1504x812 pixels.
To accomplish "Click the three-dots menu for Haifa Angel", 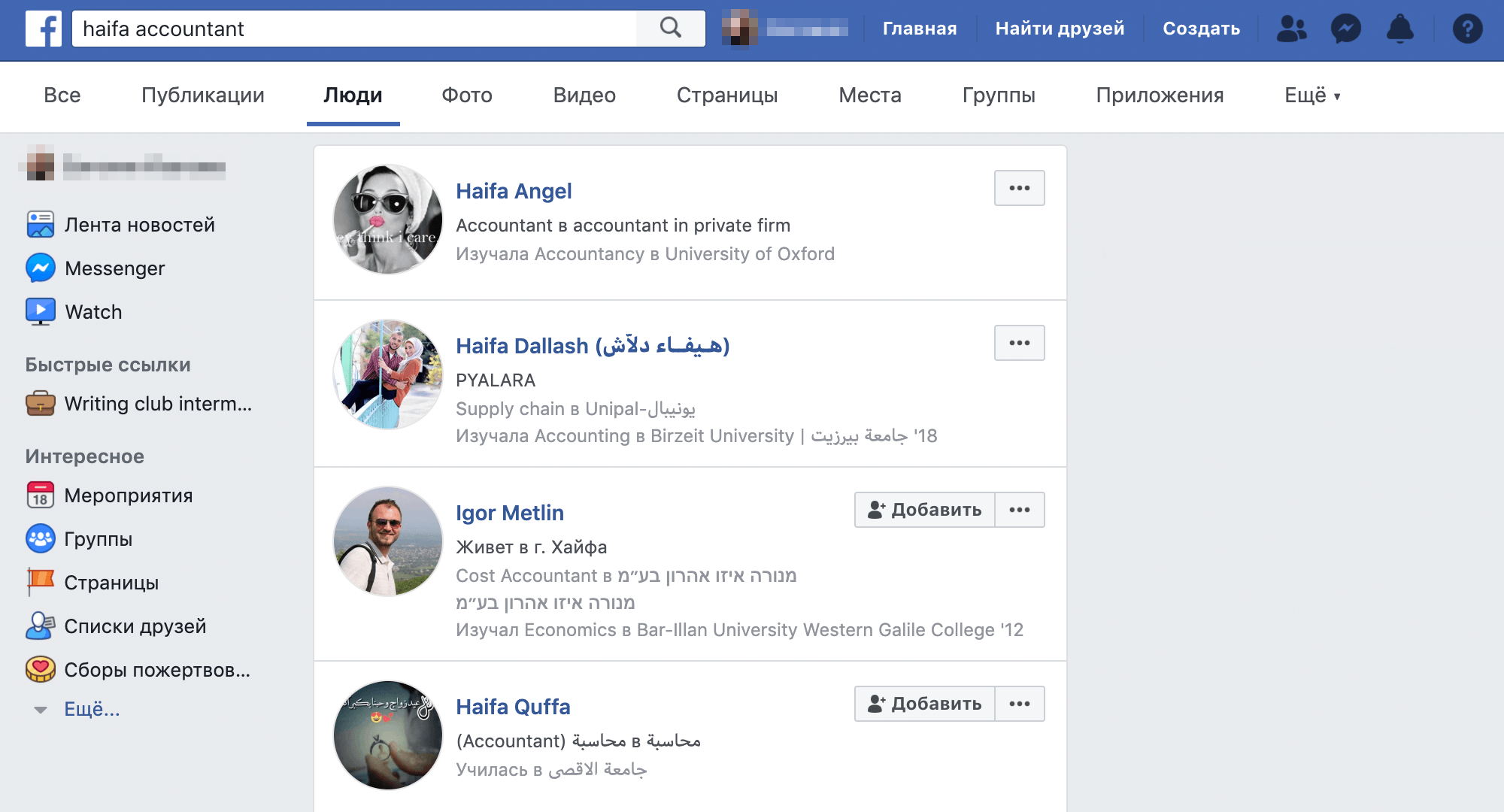I will (1020, 188).
